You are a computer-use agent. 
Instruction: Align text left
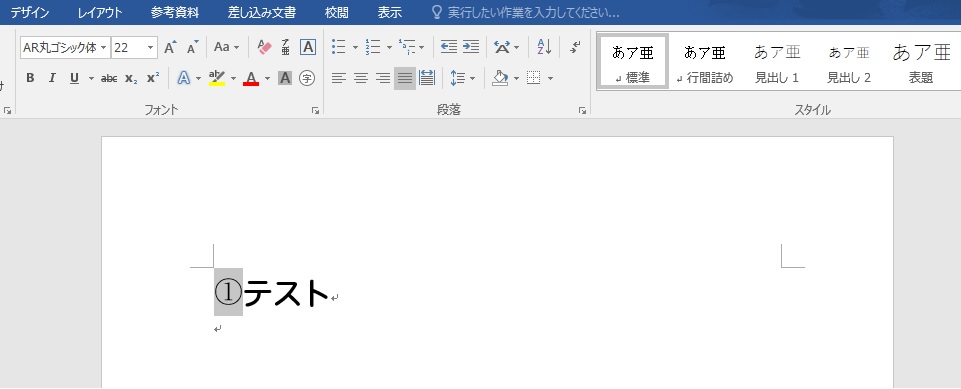[x=339, y=78]
